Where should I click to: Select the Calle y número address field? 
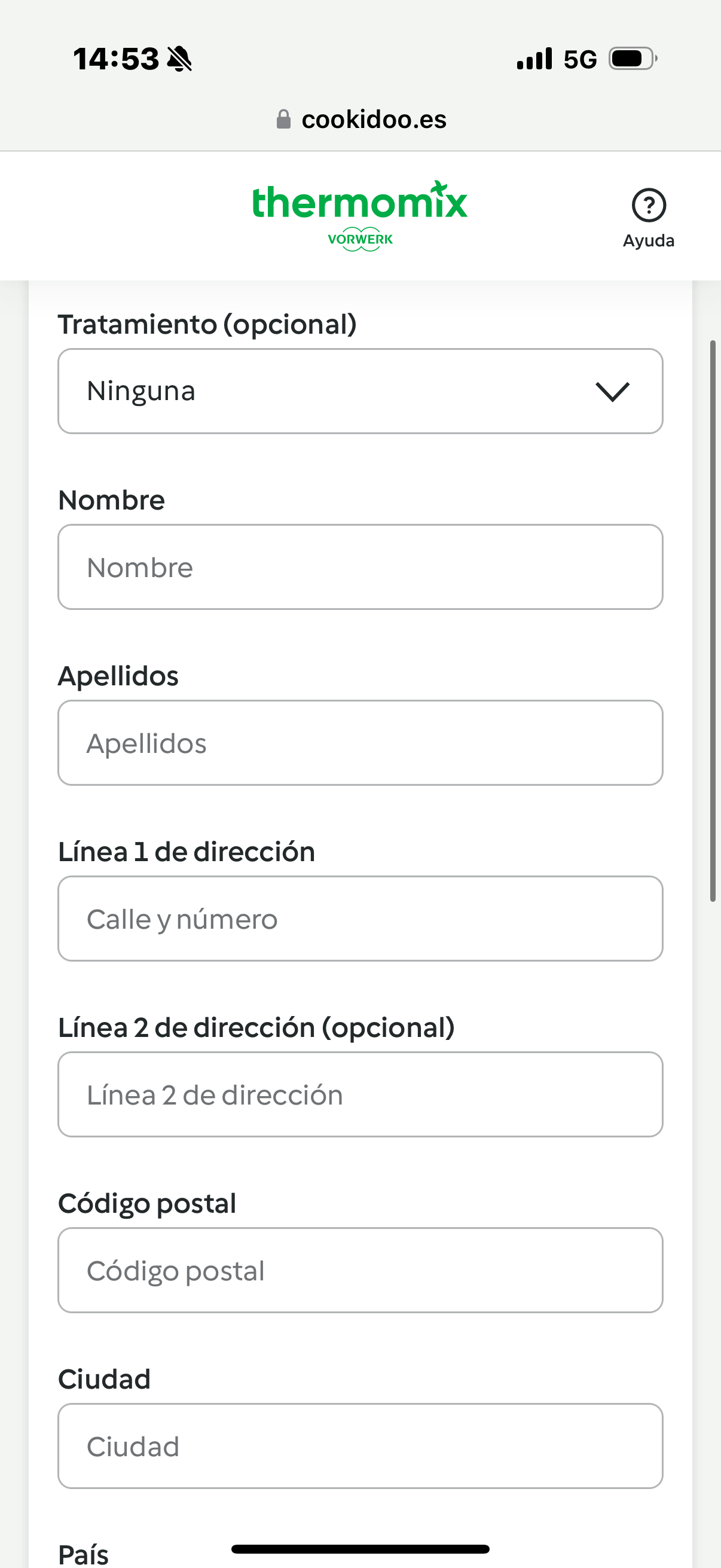pos(360,919)
